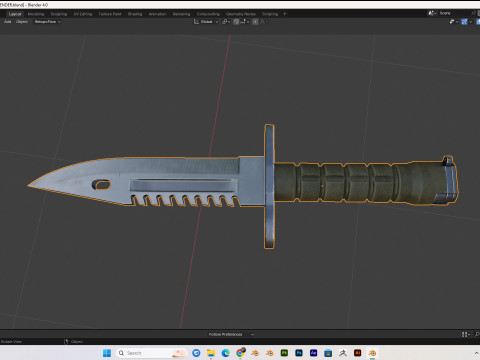Viewport: 480px width, 360px height.
Task: Open the bottom editor options dropdown icon
Action: click(x=466, y=334)
